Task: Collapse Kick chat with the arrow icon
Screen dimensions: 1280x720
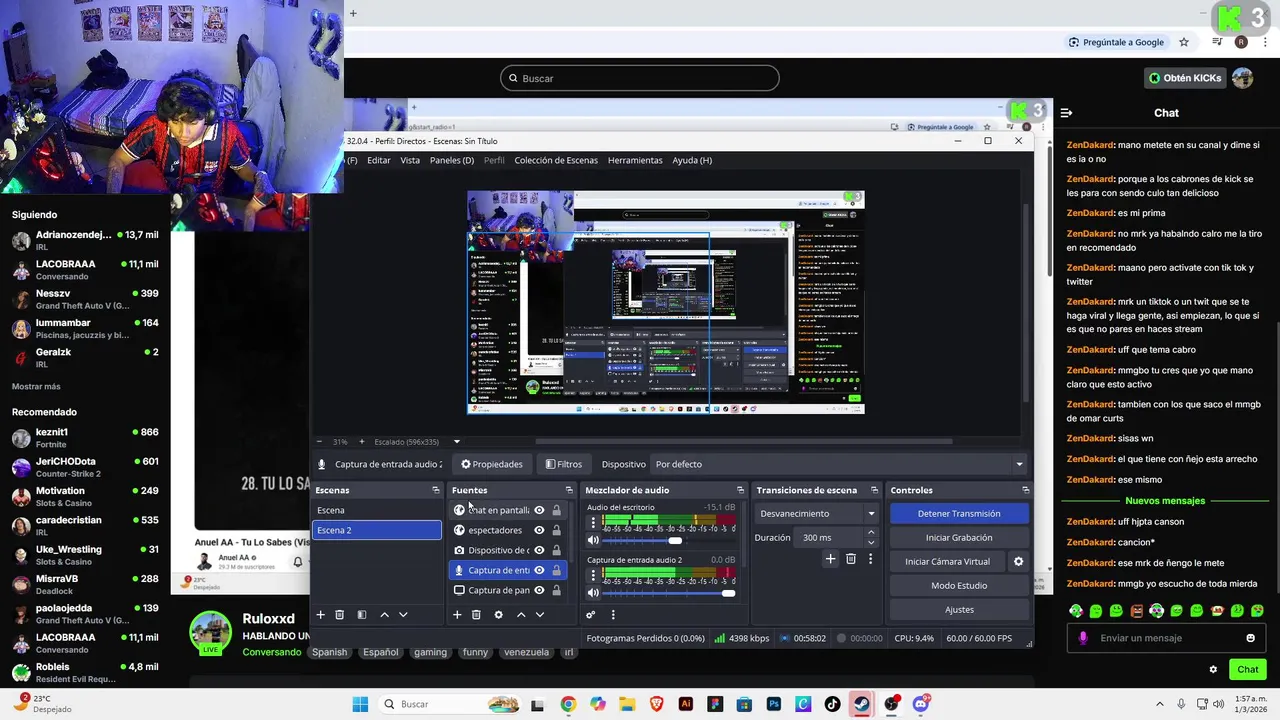Action: point(1066,113)
